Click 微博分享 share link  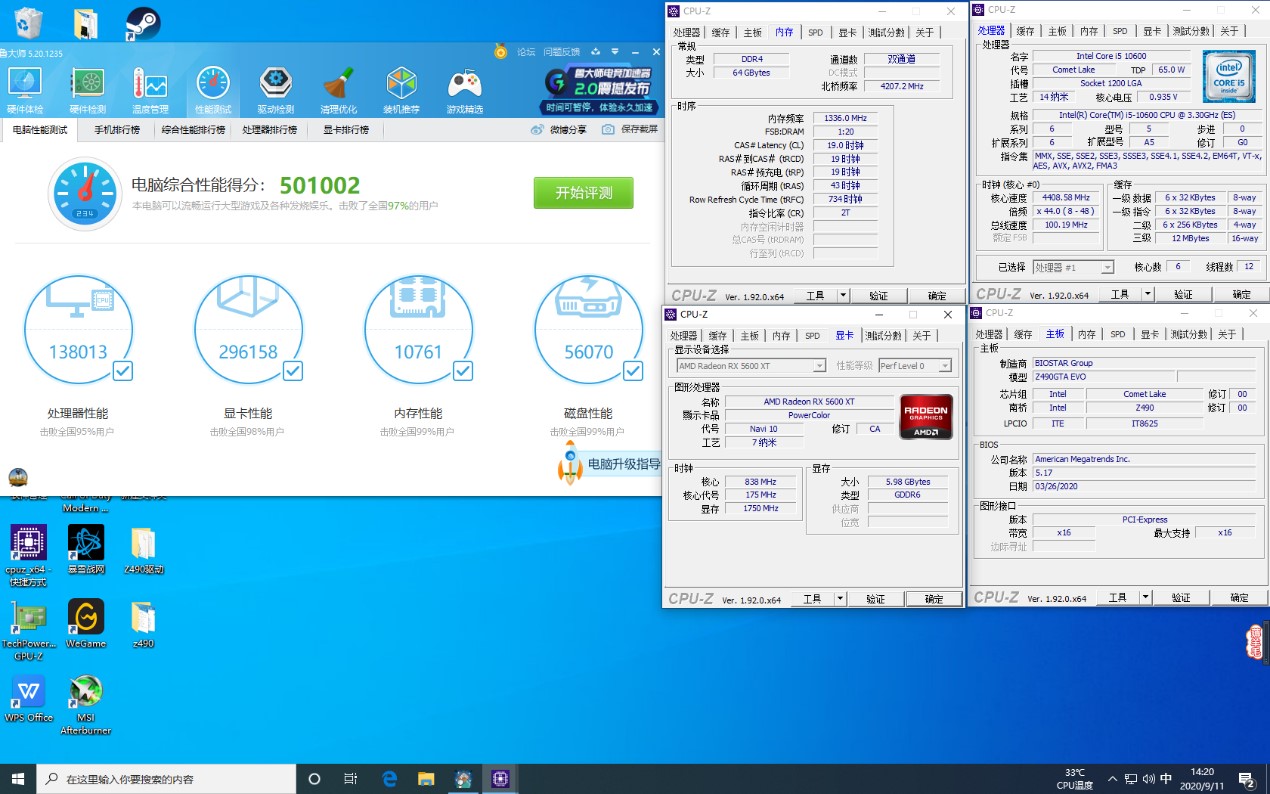point(559,130)
